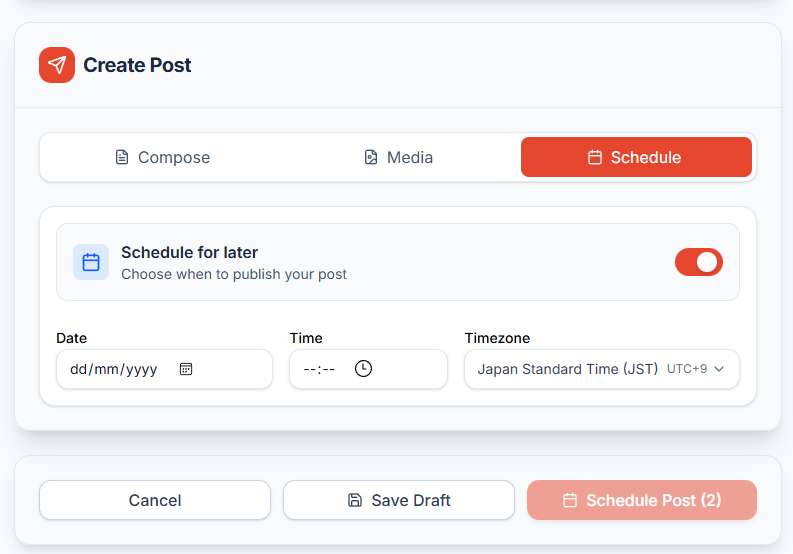The height and width of the screenshot is (554, 793).
Task: Save the post with Save Draft
Action: tap(399, 500)
